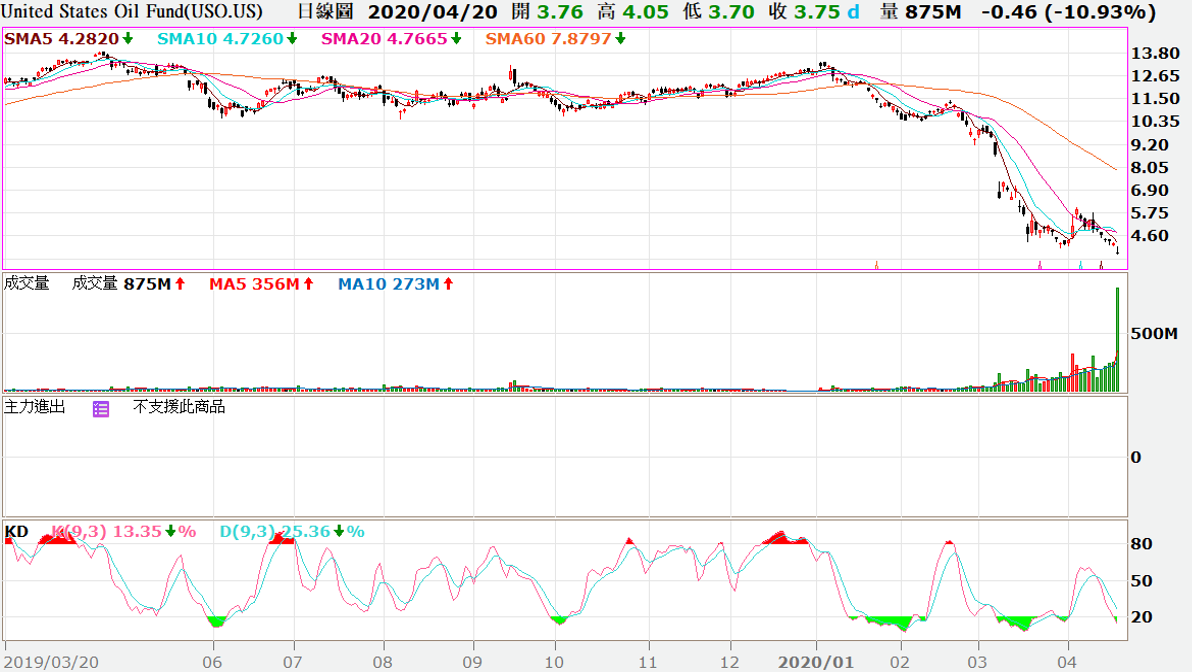Click the red up arrow after 成交量 875M

180,284
